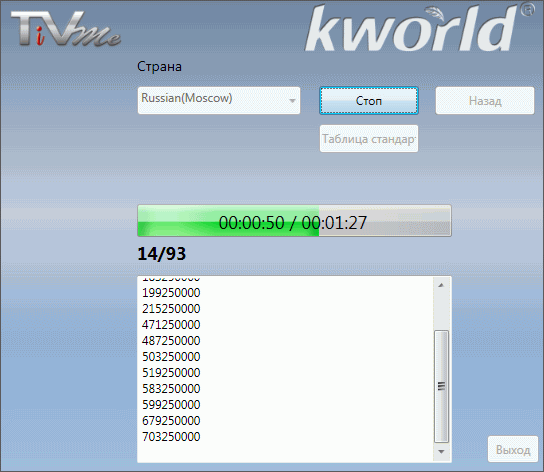The height and width of the screenshot is (472, 544).
Task: Click the frequency list scrollbar thumb
Action: pyautogui.click(x=441, y=386)
